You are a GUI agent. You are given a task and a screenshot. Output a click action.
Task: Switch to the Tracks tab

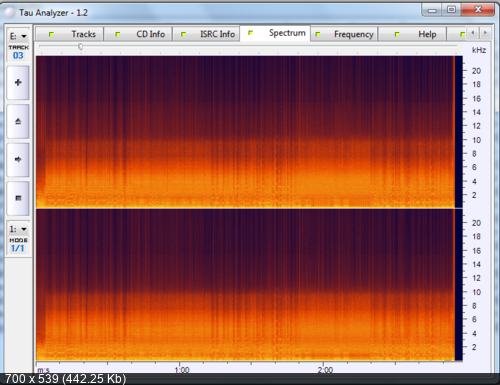(69, 34)
